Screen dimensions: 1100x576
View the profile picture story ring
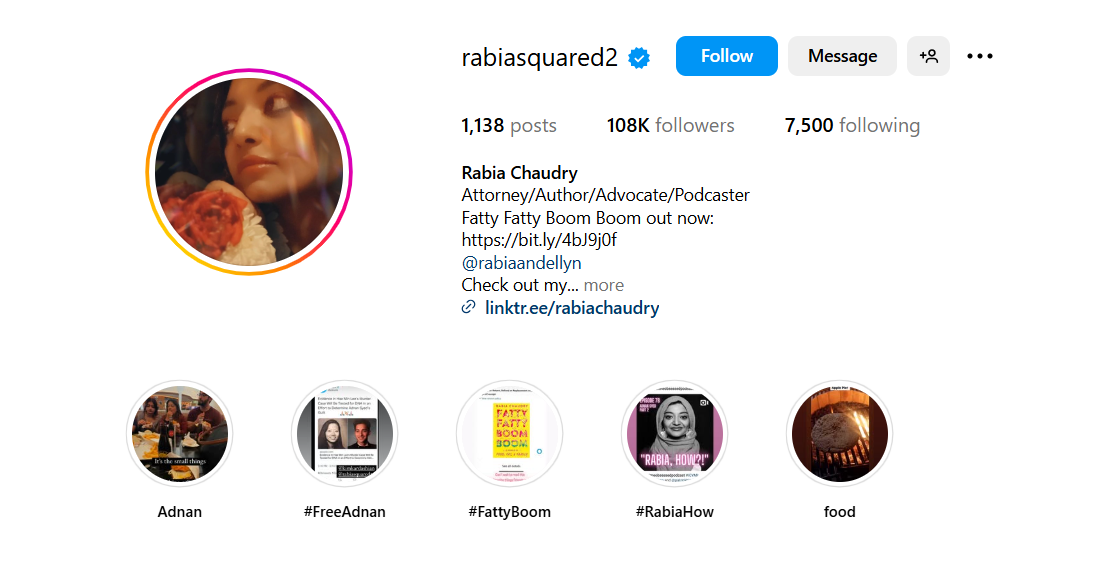249,172
